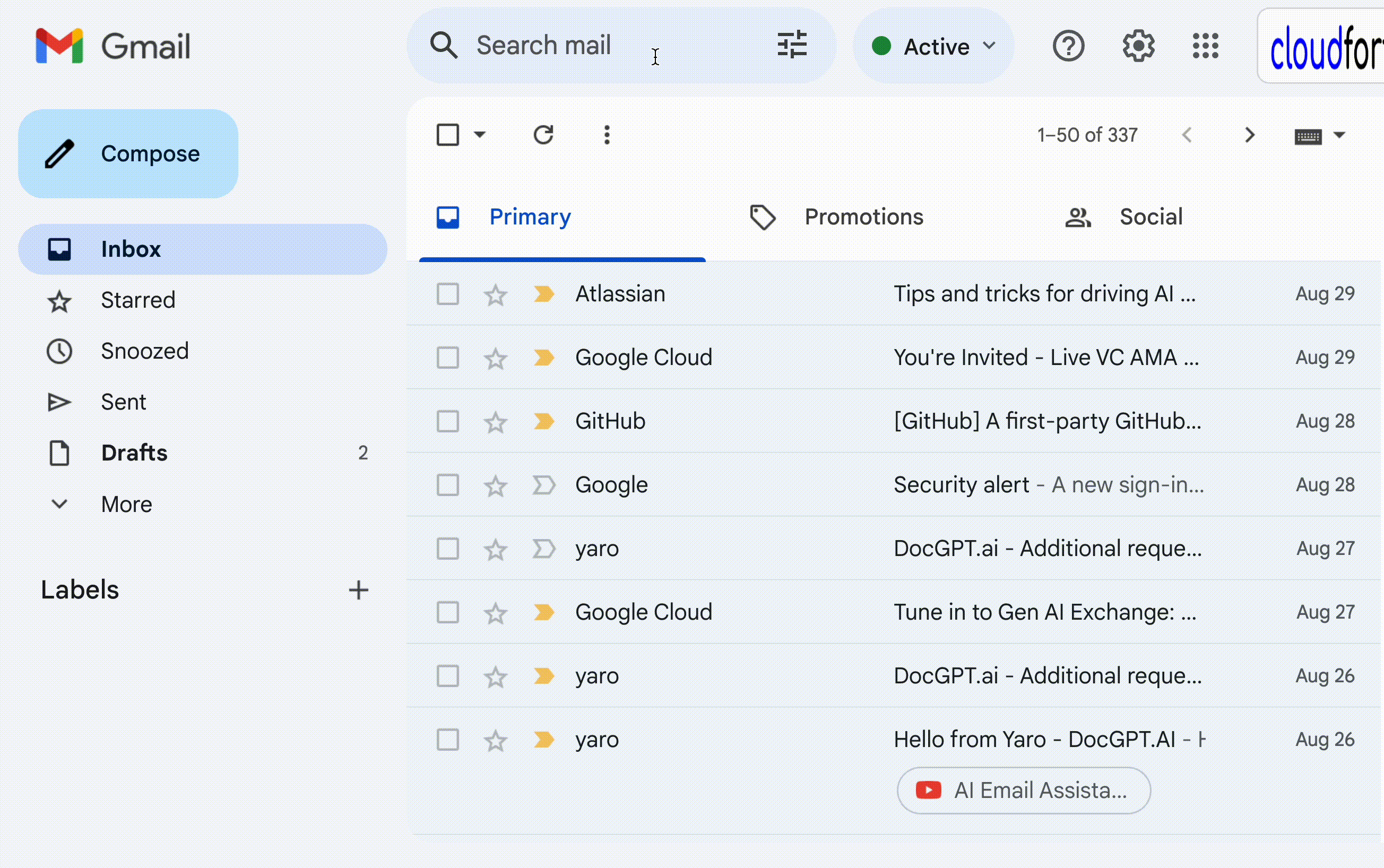Select the Hello from Yaro checkbox
This screenshot has height=868, width=1384.
tap(448, 740)
